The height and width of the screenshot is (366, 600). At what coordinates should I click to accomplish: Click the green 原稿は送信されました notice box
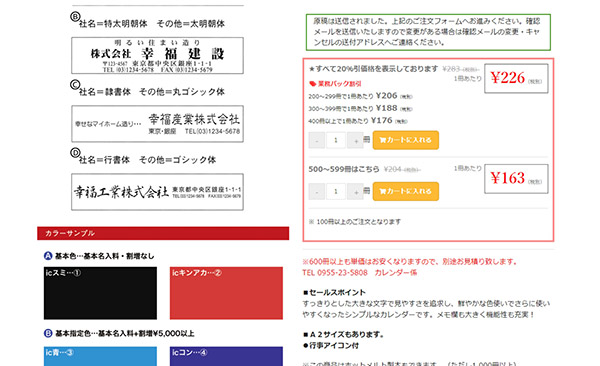[x=428, y=32]
